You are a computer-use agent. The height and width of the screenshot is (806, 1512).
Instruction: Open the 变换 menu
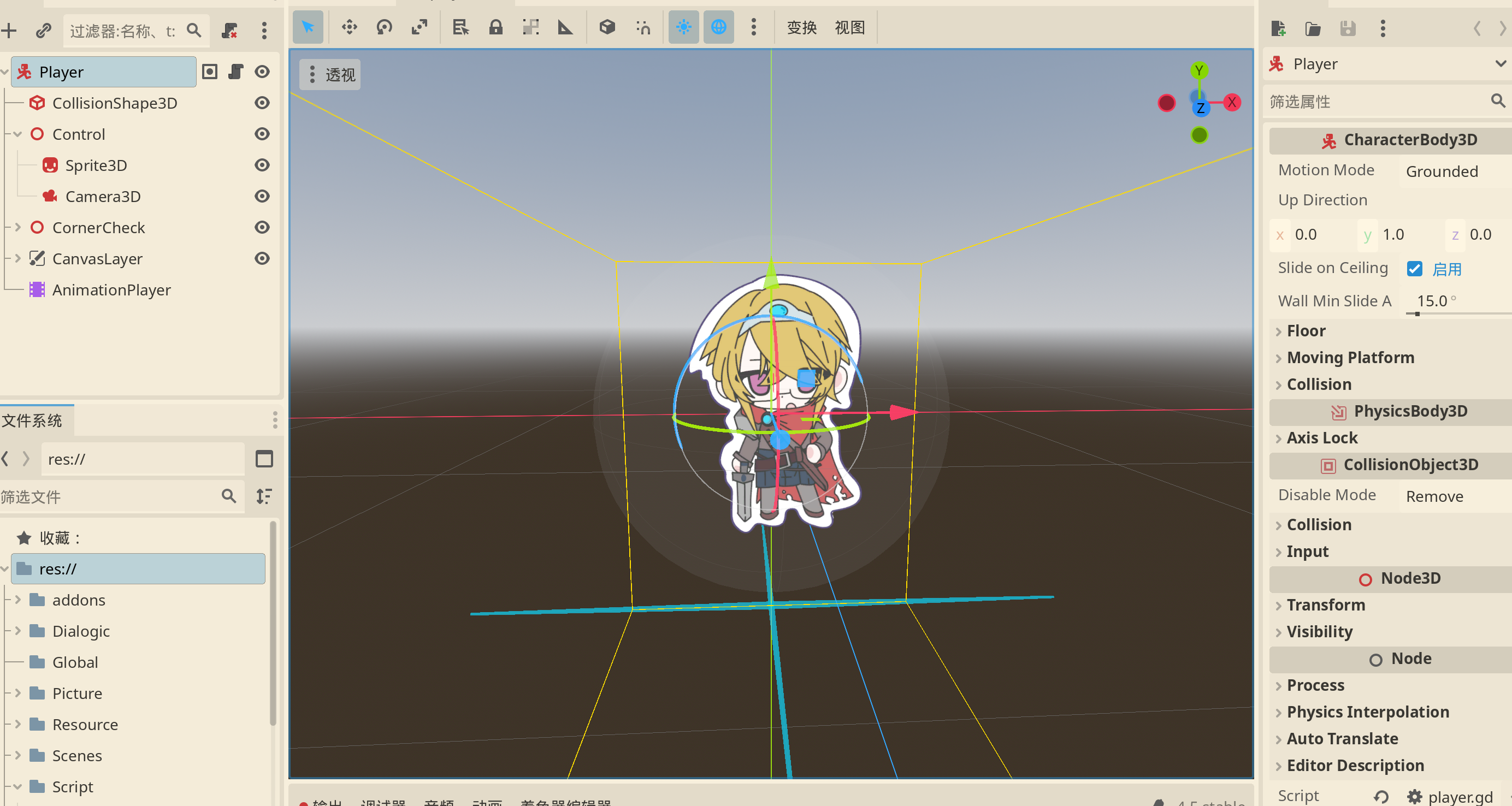[x=801, y=27]
